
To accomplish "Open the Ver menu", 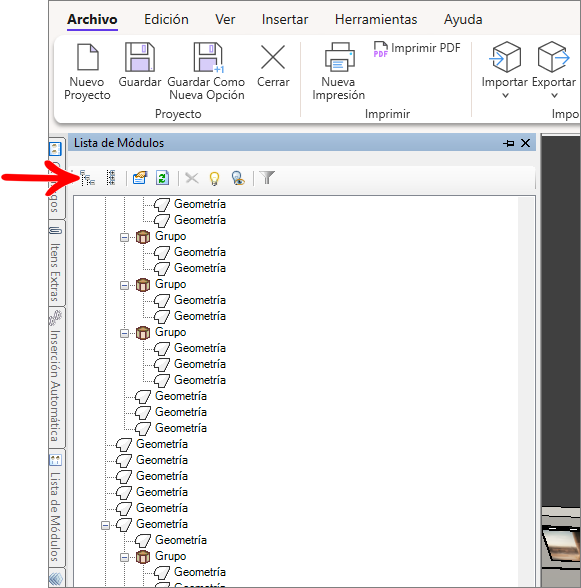I will click(225, 19).
